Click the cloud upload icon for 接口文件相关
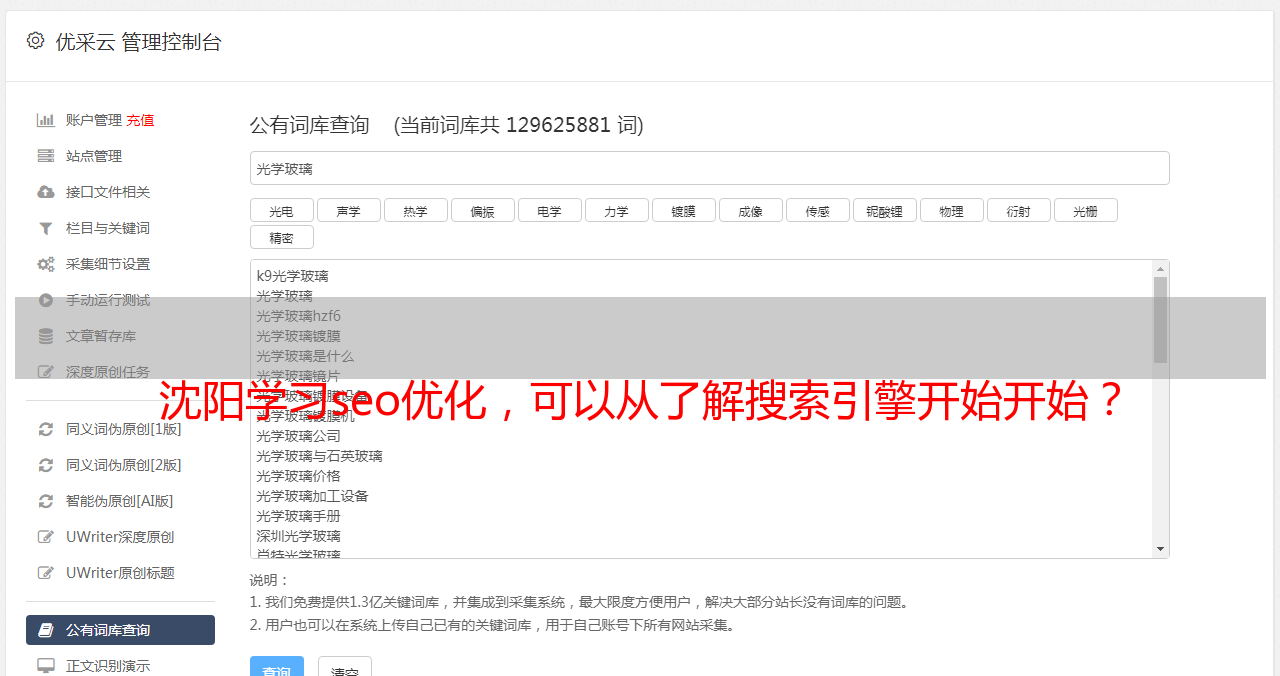Viewport: 1280px width, 676px height. pos(46,192)
